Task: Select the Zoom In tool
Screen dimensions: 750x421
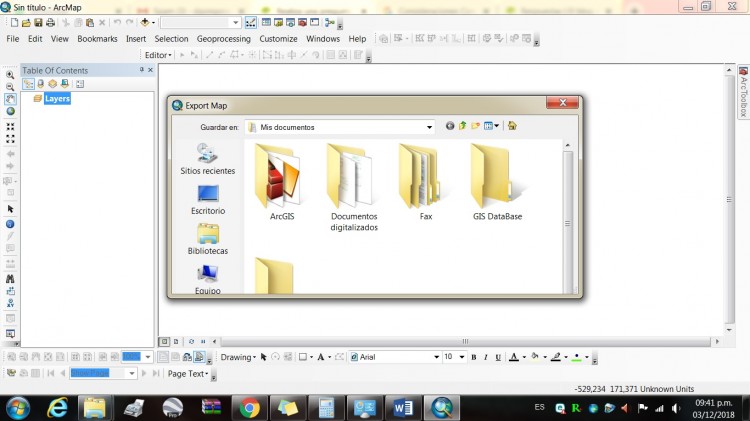Action: (10, 75)
